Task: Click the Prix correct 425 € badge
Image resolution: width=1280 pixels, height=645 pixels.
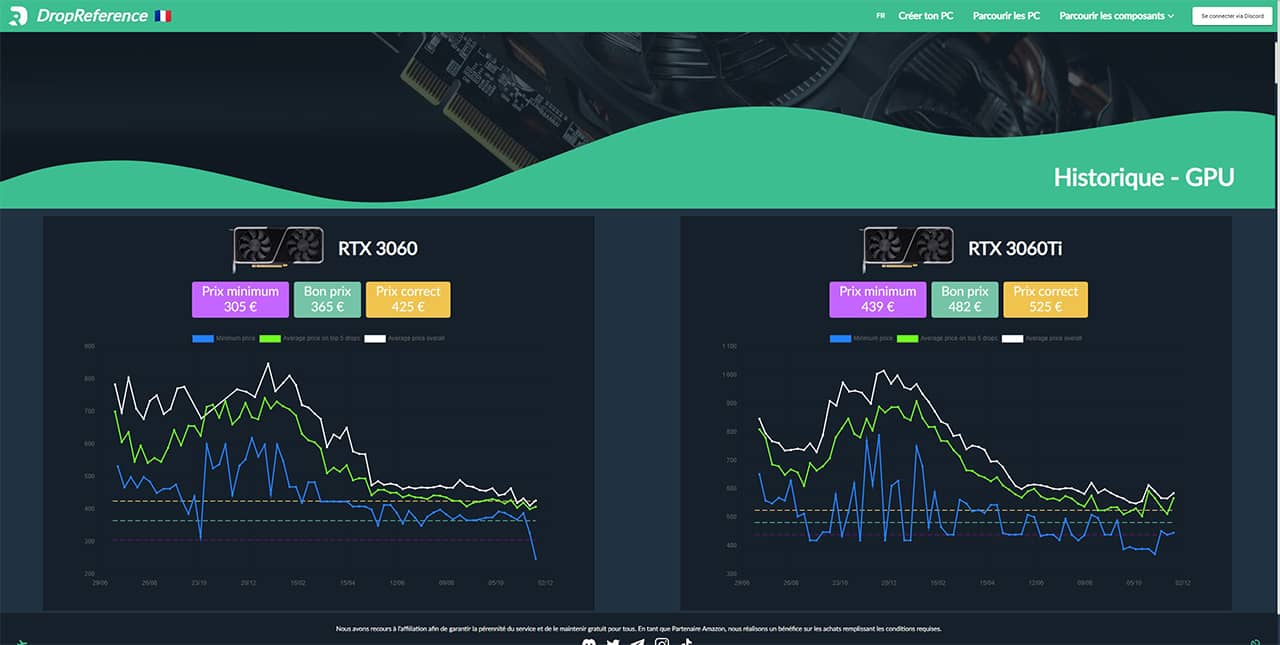Action: pyautogui.click(x=408, y=299)
